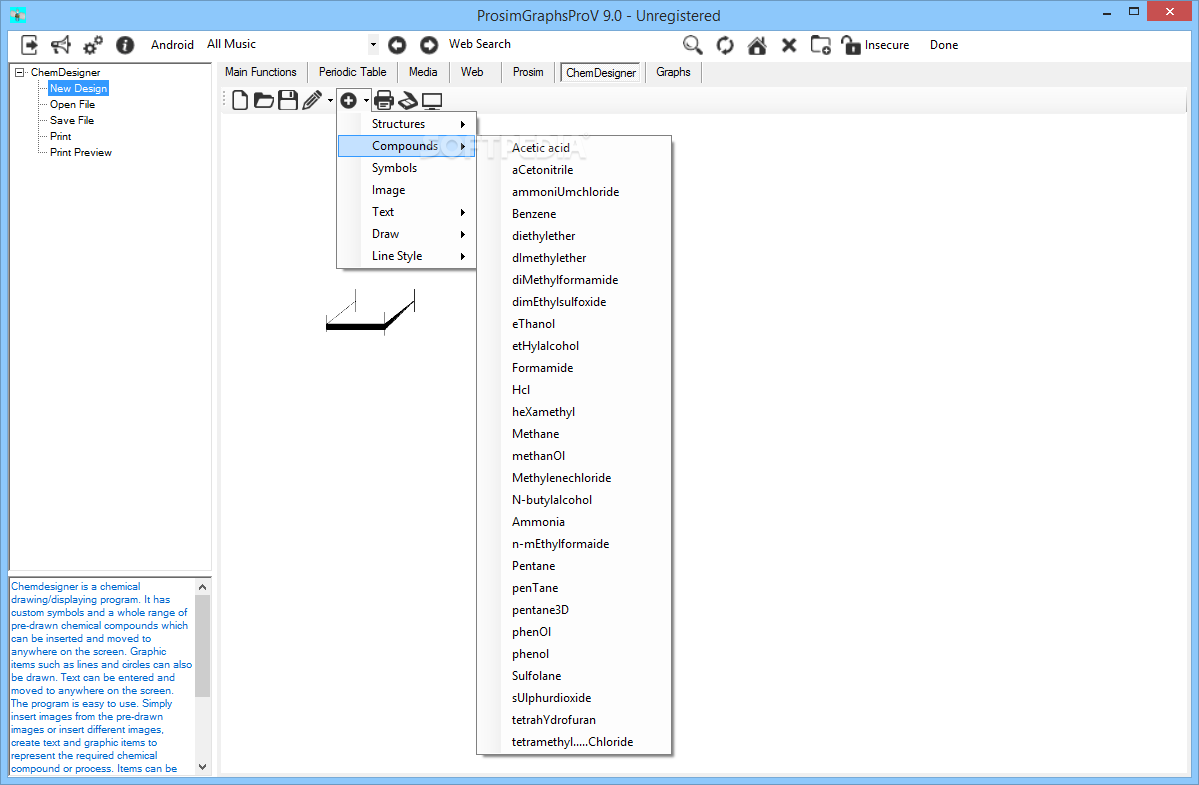Viewport: 1199px width, 785px height.
Task: Click the monitor preview icon
Action: [x=432, y=100]
